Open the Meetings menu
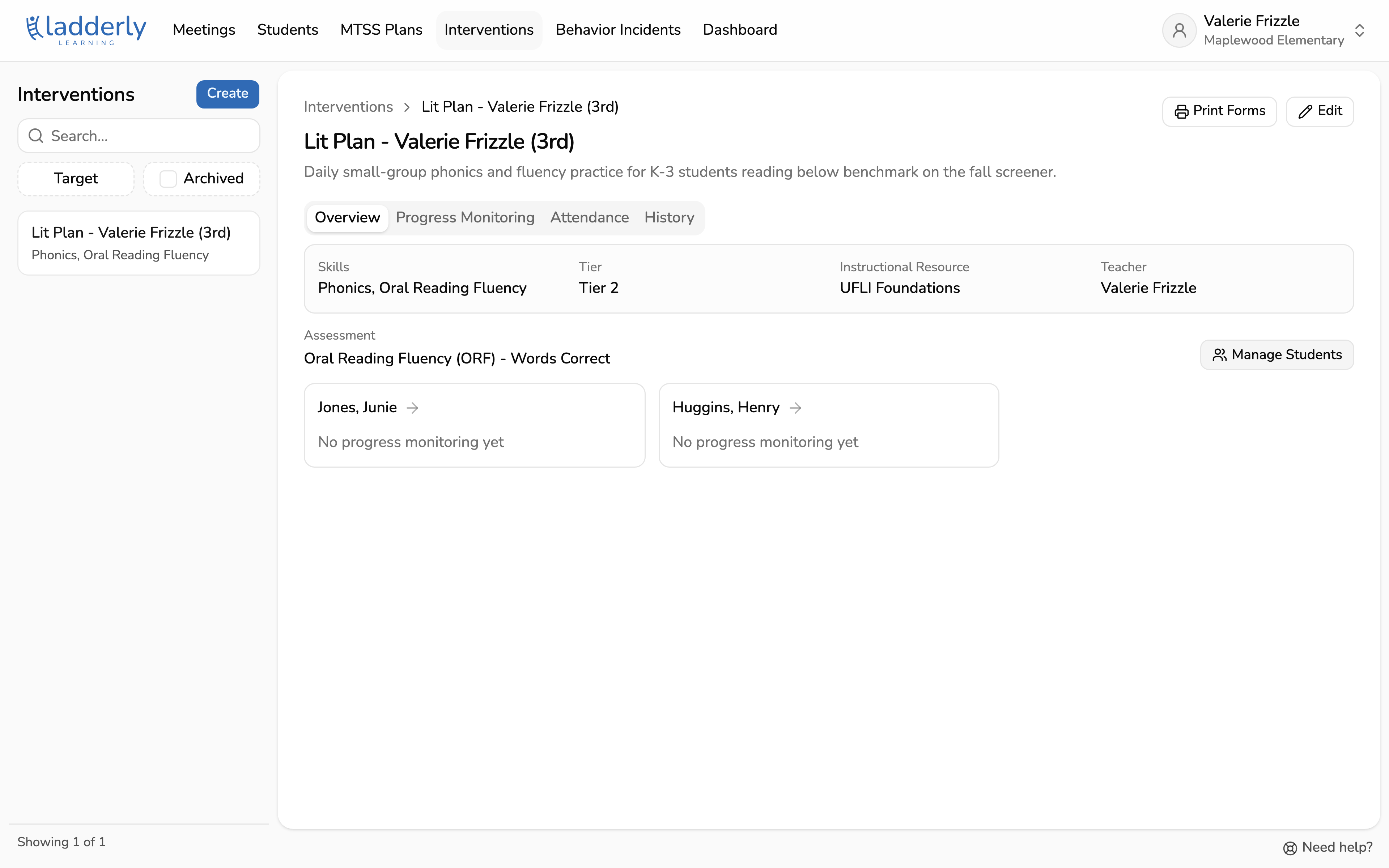Viewport: 1389px width, 868px height. (204, 30)
